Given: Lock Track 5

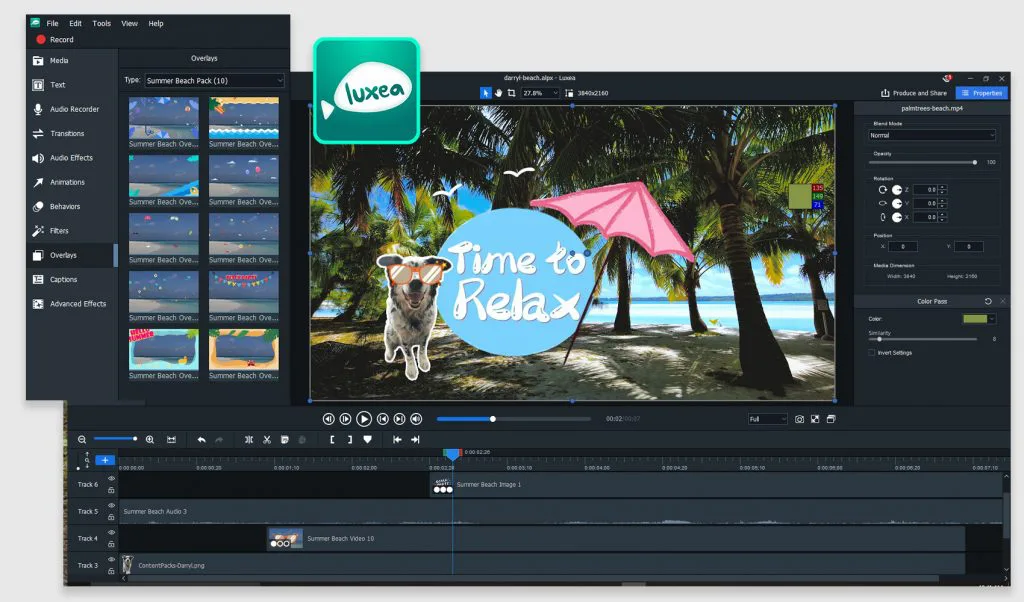Looking at the screenshot, I should (112, 517).
